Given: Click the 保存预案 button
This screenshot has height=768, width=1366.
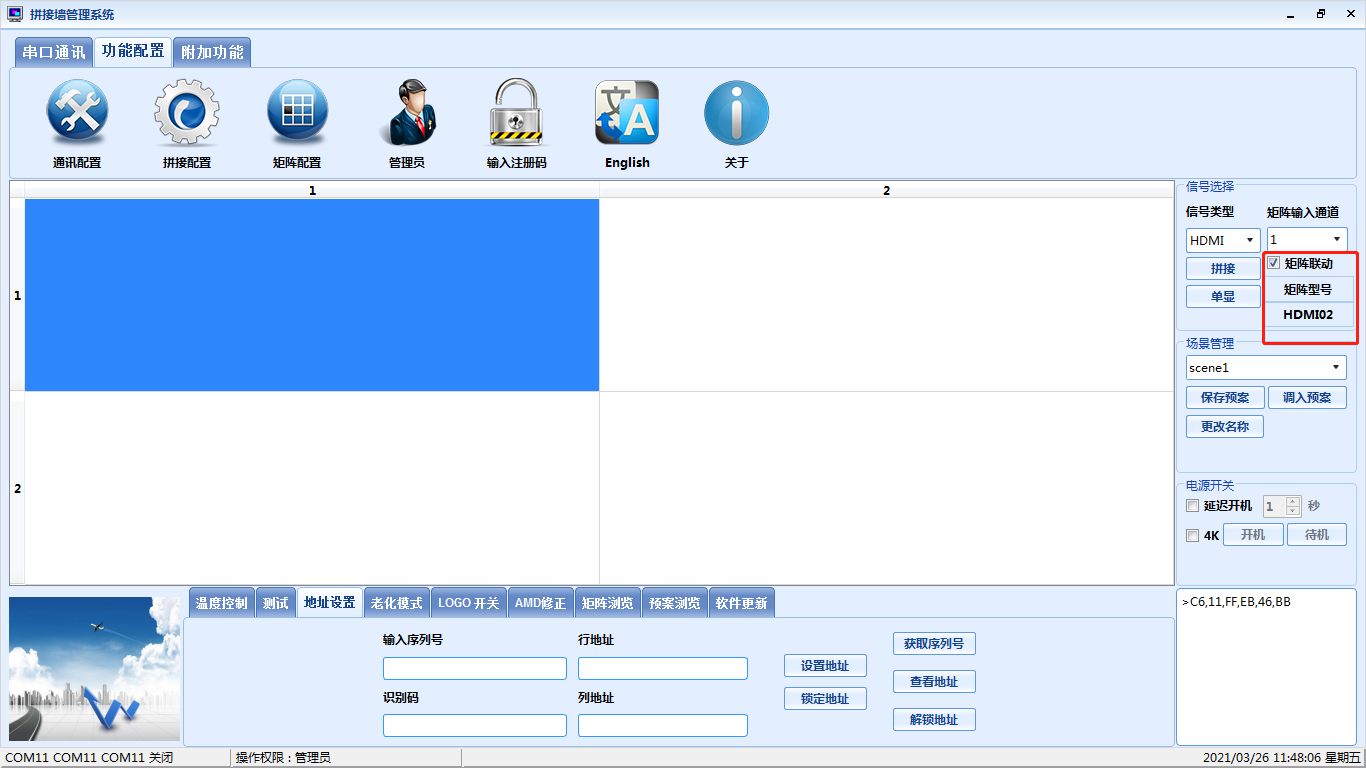Looking at the screenshot, I should click(1224, 397).
